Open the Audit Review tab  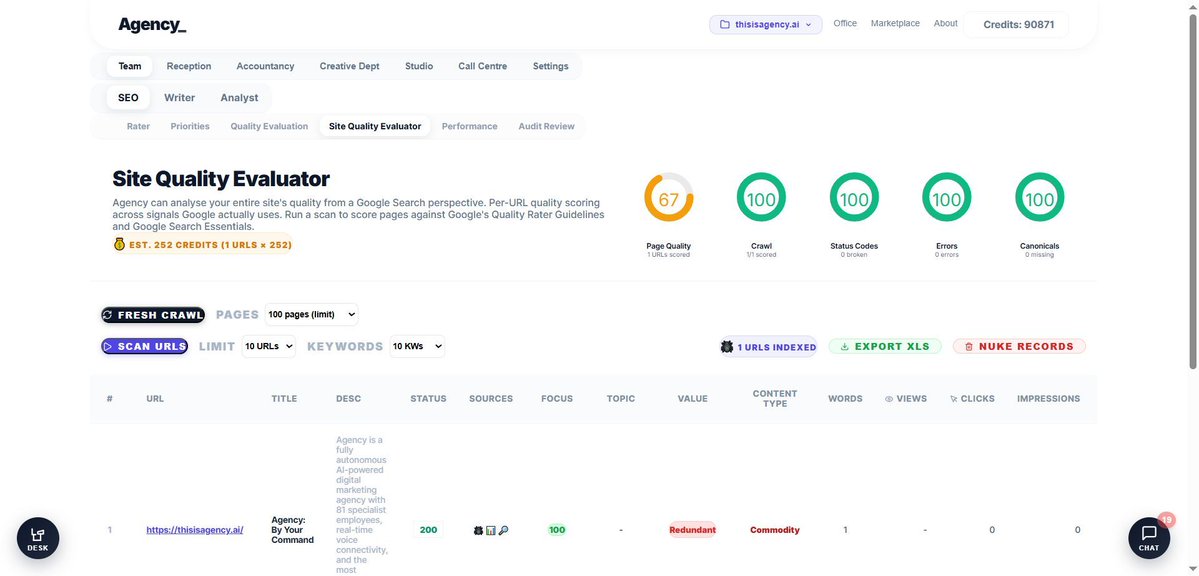coord(547,126)
